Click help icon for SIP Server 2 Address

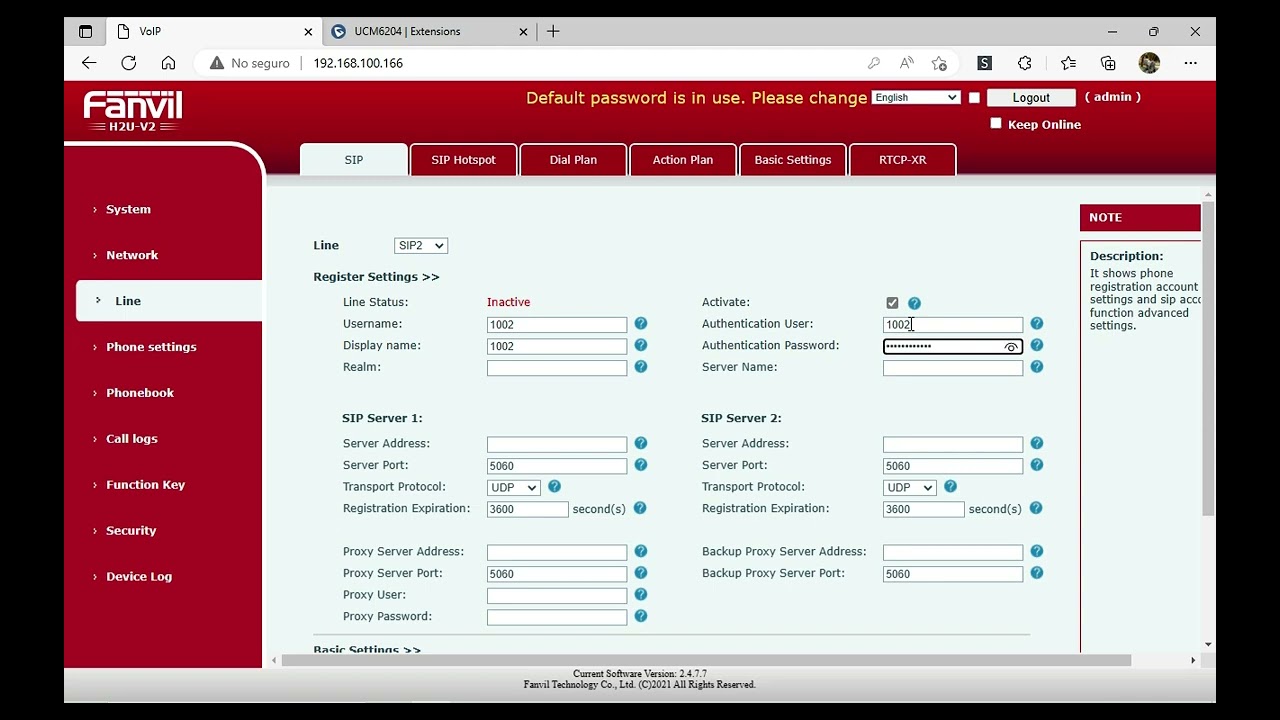(x=1037, y=443)
